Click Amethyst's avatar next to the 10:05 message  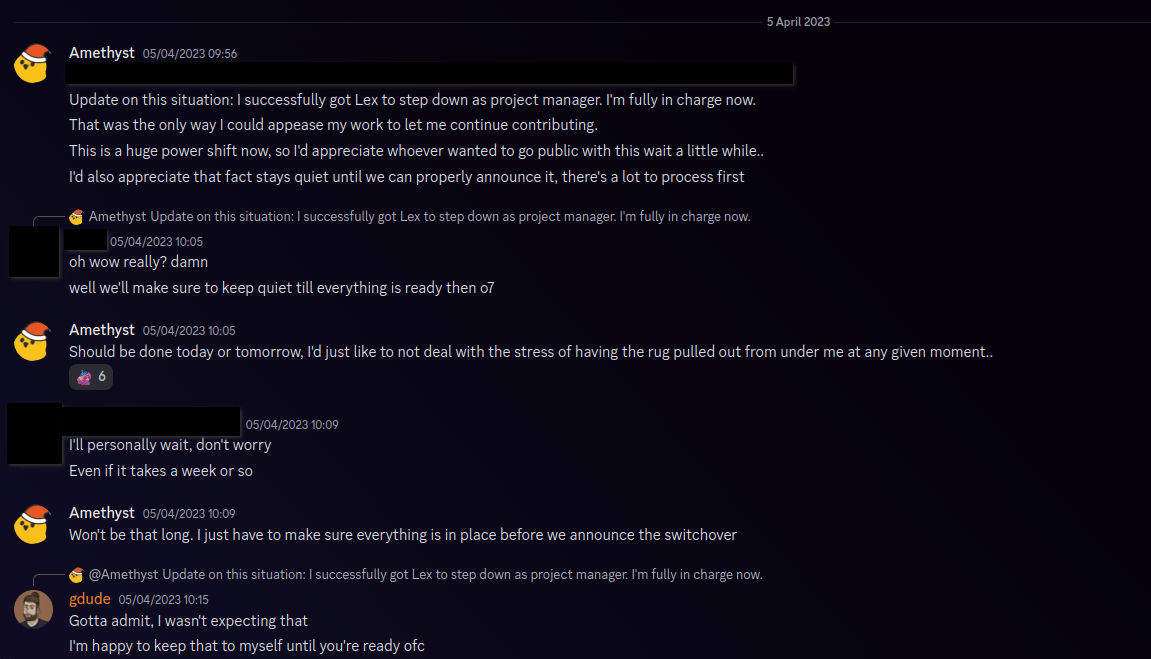[x=33, y=341]
